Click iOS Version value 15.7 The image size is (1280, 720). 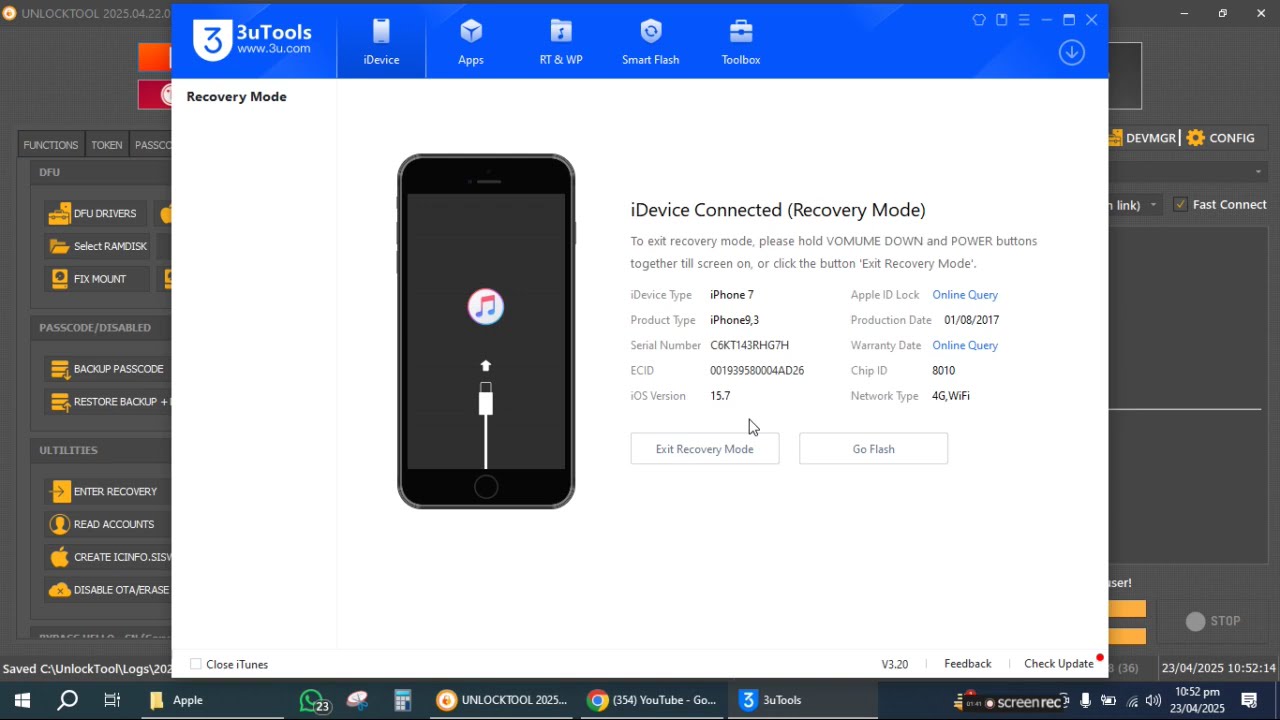720,396
